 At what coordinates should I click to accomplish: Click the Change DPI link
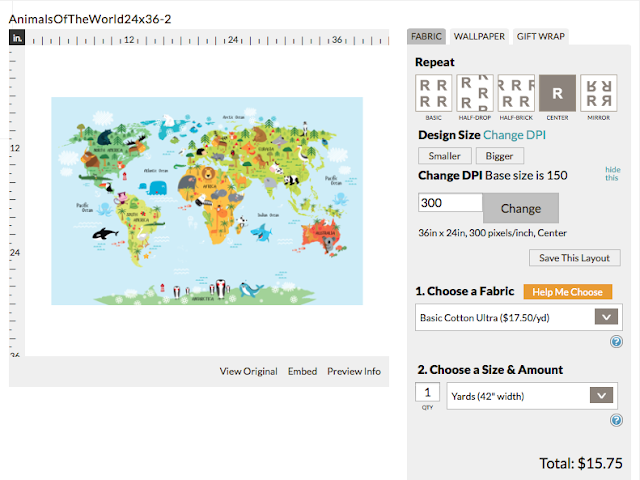click(514, 135)
